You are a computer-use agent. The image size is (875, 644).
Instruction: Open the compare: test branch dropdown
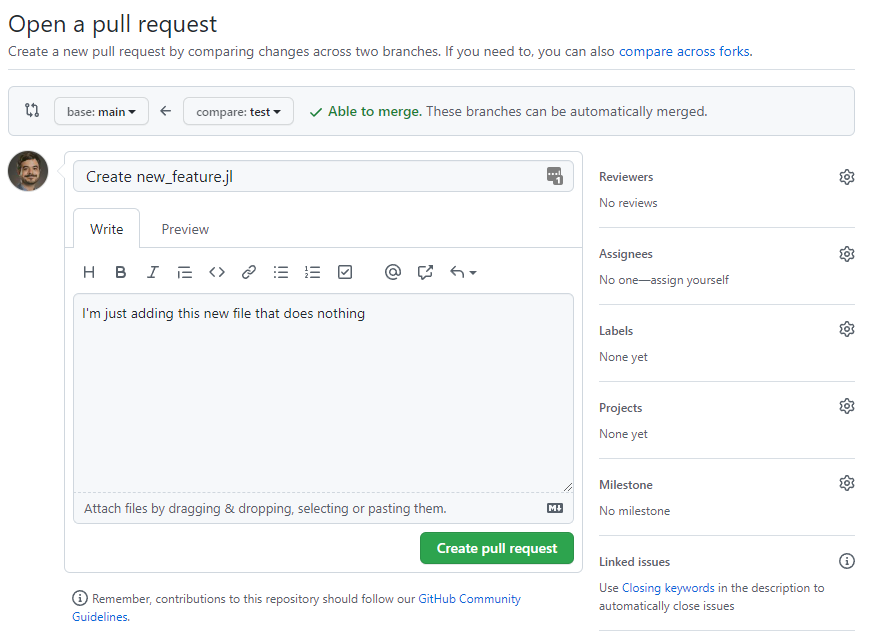[238, 112]
